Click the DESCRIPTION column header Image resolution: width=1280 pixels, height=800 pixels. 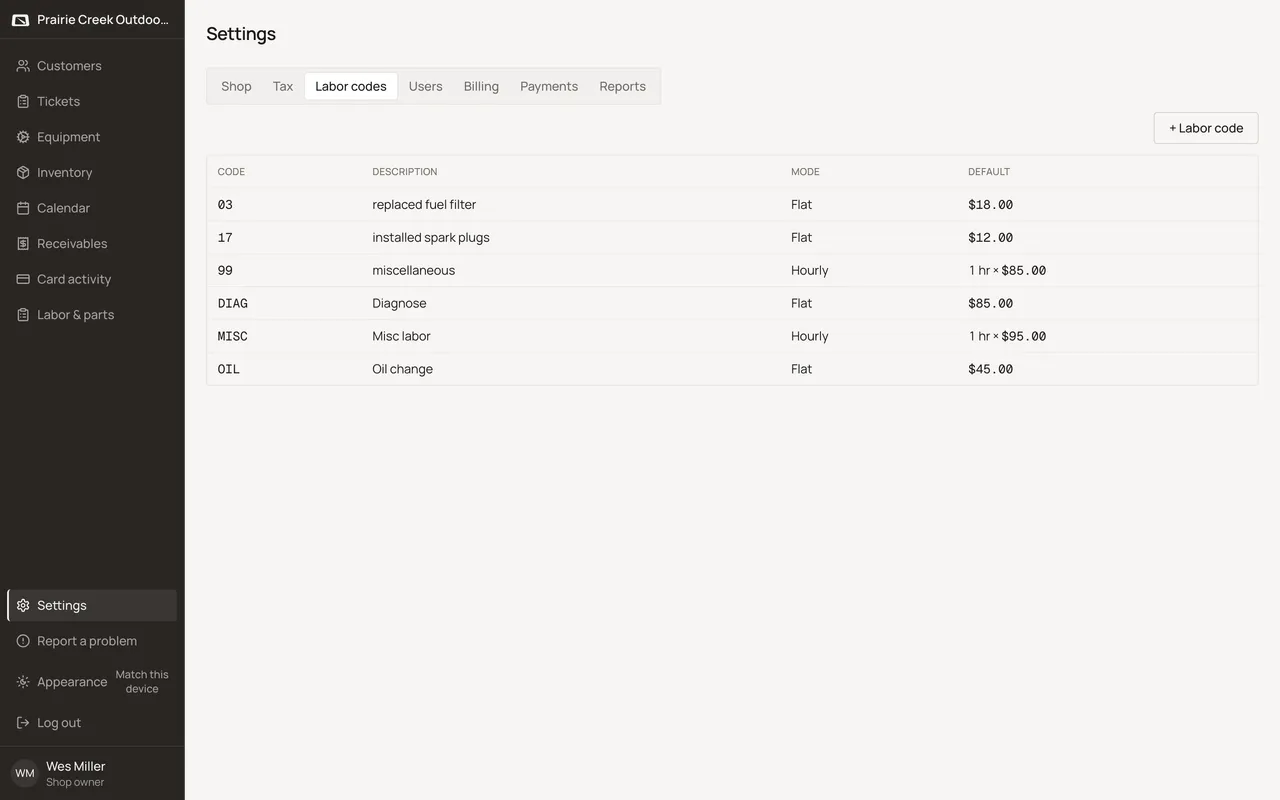(405, 172)
